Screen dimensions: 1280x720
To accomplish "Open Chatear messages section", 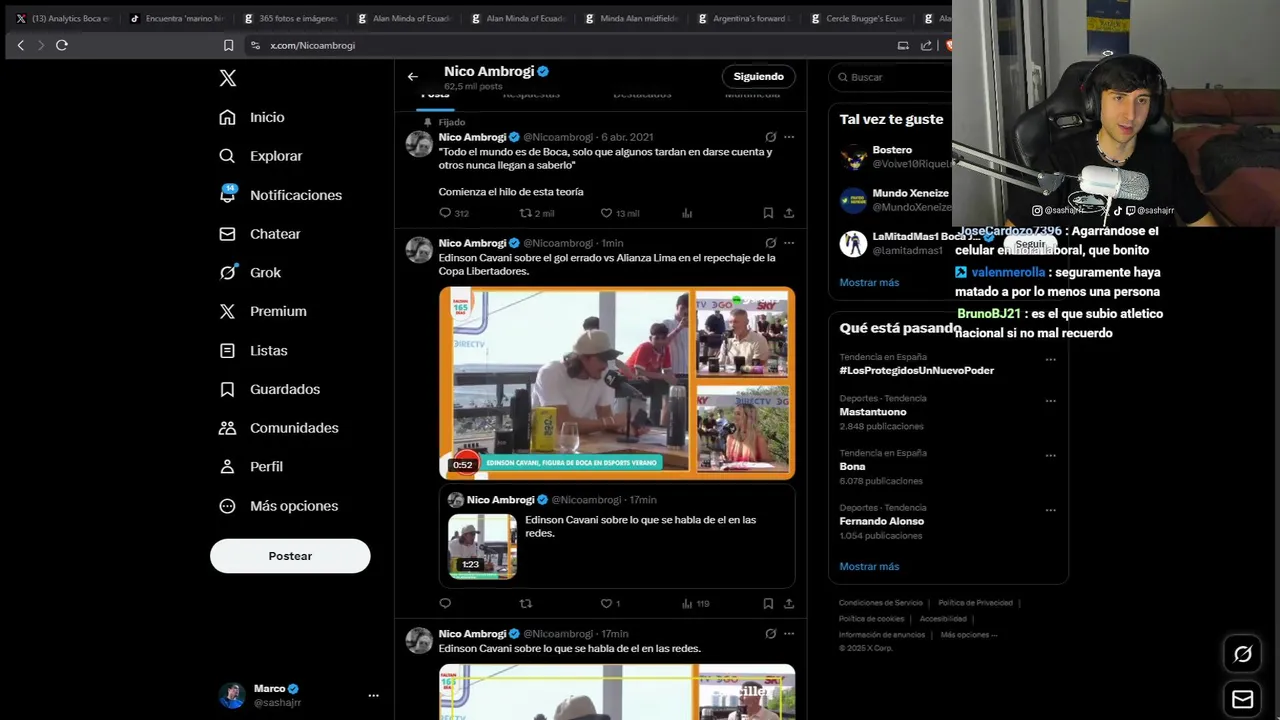I will coord(260,234).
